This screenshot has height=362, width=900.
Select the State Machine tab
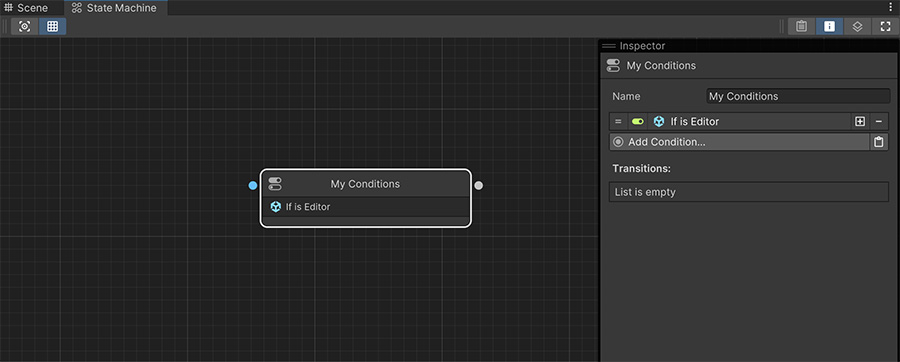click(x=114, y=8)
